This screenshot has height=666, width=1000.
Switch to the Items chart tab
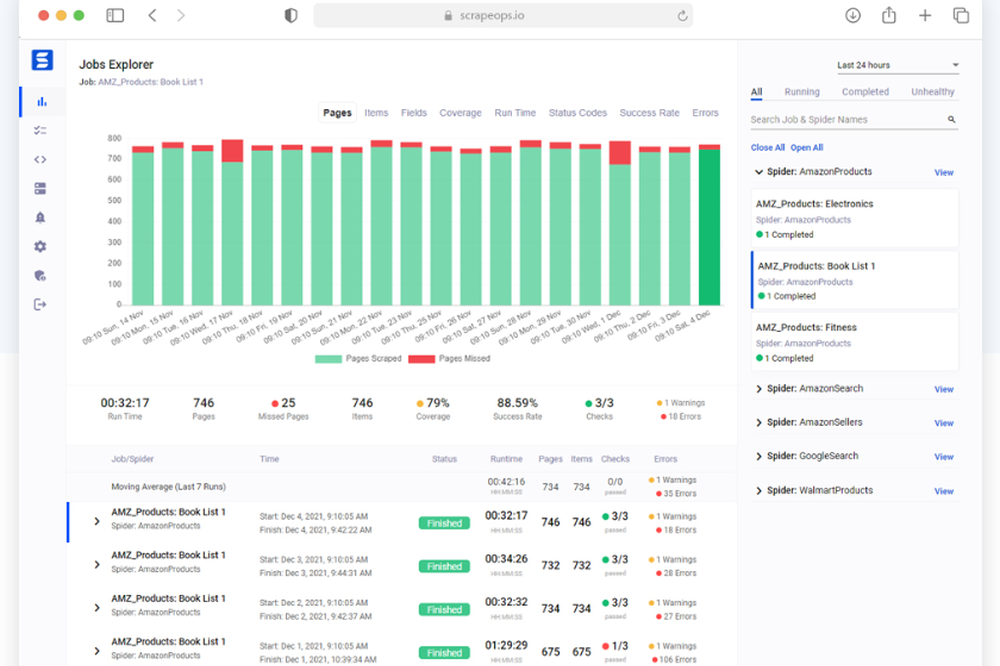[x=376, y=113]
